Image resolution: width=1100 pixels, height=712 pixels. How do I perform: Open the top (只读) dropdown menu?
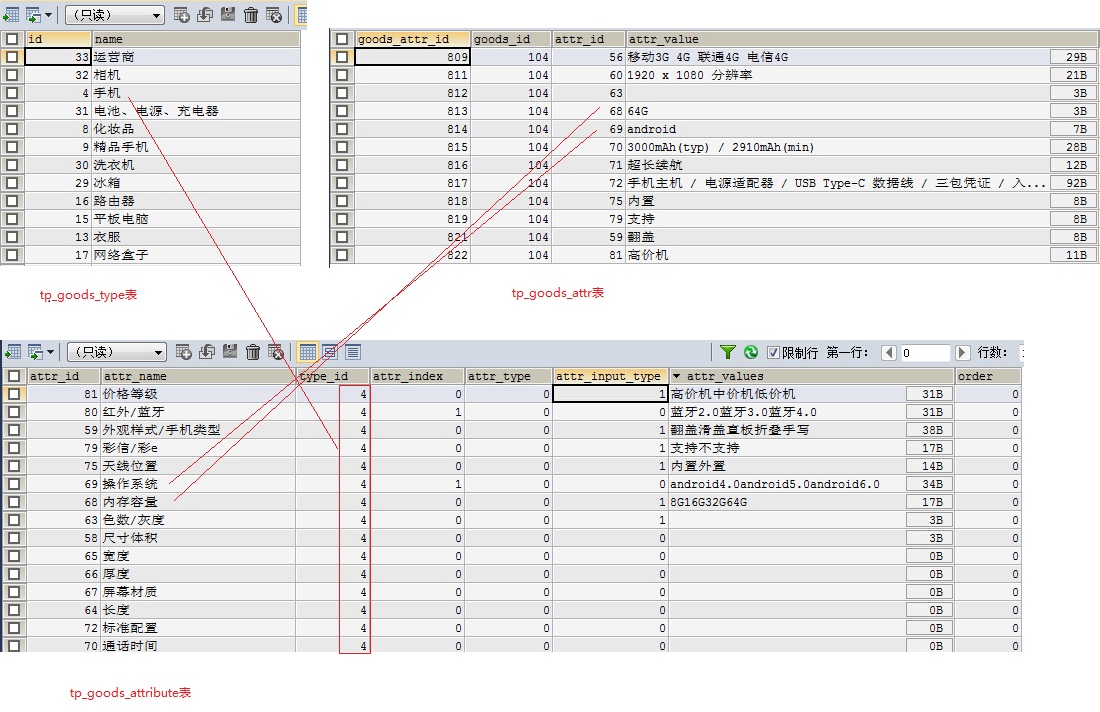click(115, 15)
